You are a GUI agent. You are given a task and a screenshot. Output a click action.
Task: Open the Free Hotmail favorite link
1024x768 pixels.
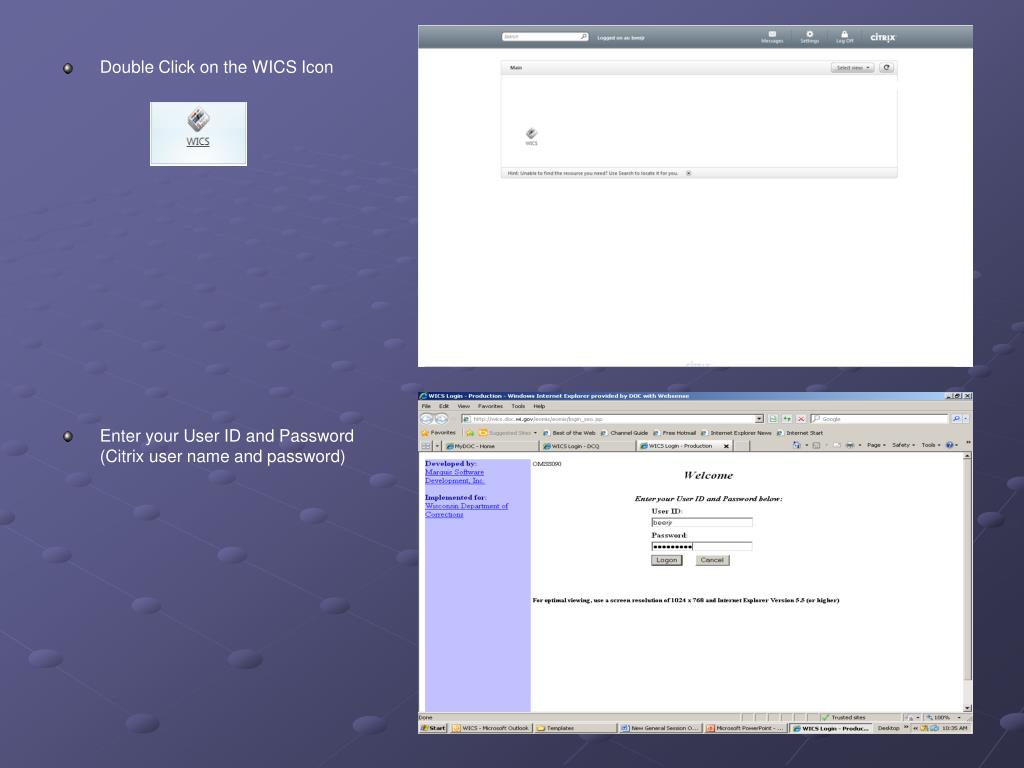674,433
